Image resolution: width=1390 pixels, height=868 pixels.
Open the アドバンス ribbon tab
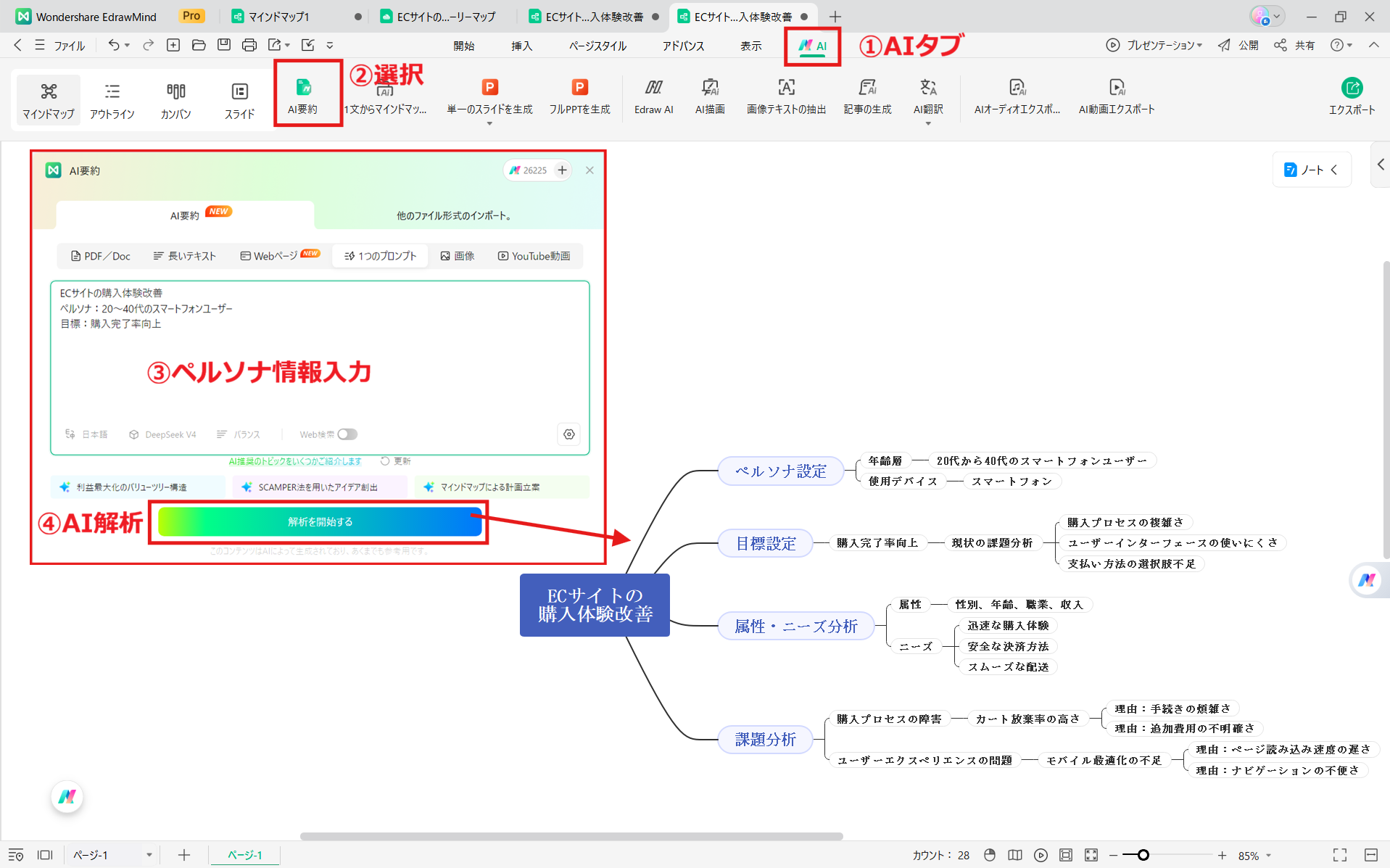tap(683, 46)
